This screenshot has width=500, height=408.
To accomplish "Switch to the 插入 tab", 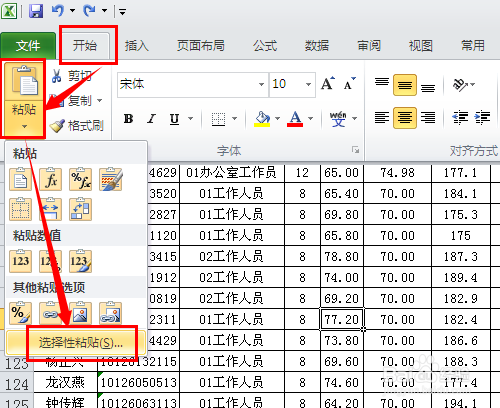I will point(137,46).
